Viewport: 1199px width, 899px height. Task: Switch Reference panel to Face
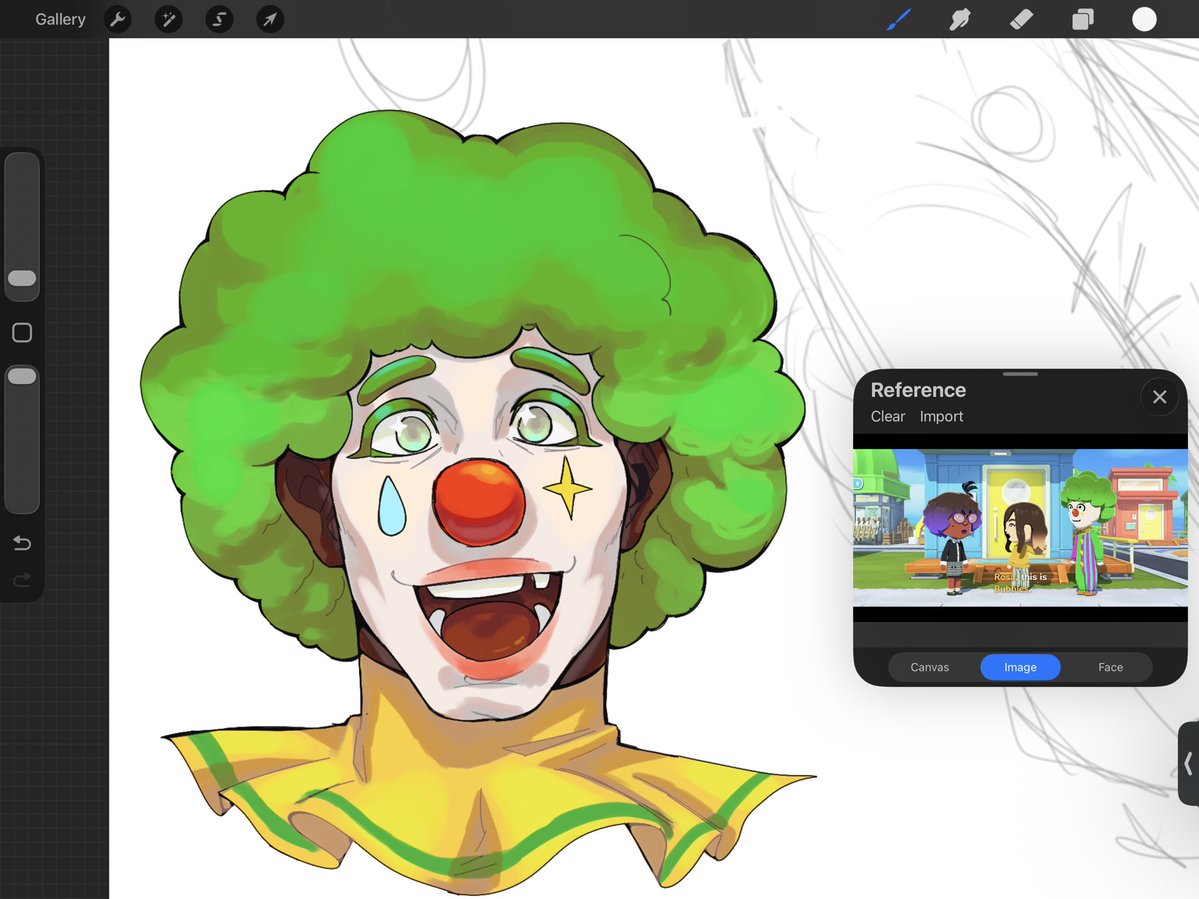point(1110,667)
